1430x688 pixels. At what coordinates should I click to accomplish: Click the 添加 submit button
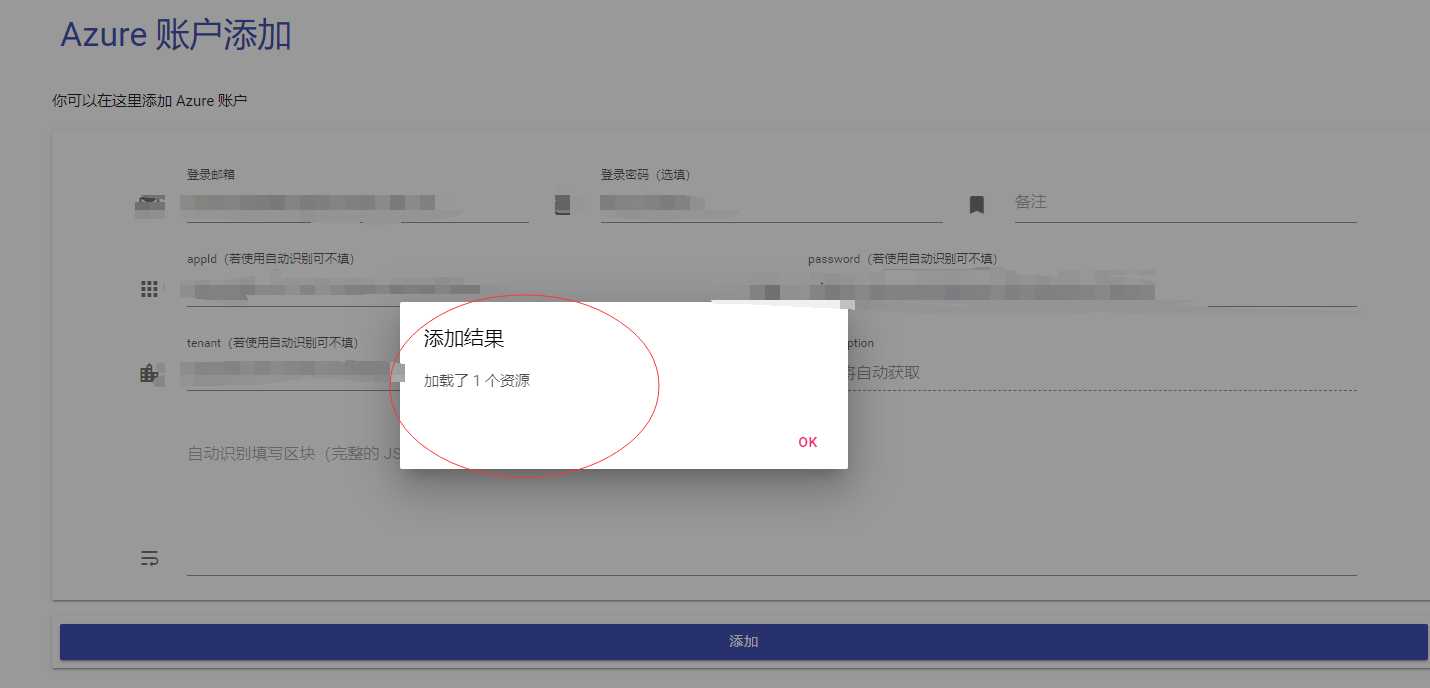tap(743, 642)
